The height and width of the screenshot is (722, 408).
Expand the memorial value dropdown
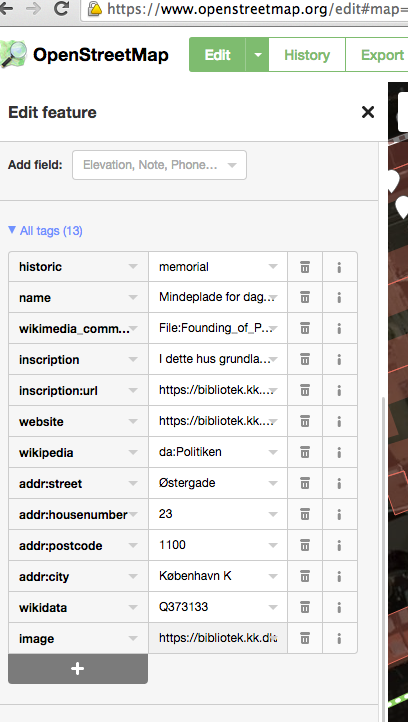pyautogui.click(x=273, y=267)
